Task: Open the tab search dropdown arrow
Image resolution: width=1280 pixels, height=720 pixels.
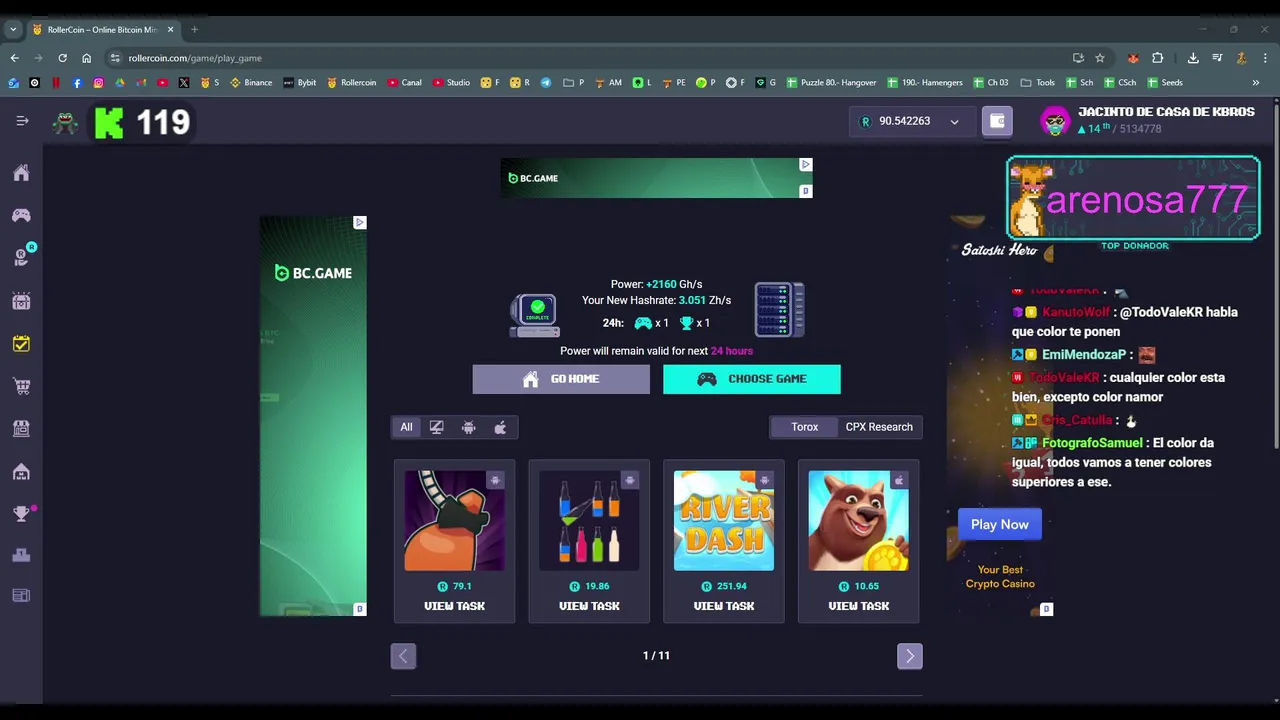Action: pyautogui.click(x=13, y=30)
